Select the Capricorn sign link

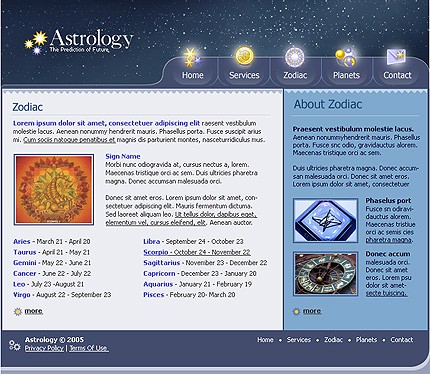tap(159, 273)
